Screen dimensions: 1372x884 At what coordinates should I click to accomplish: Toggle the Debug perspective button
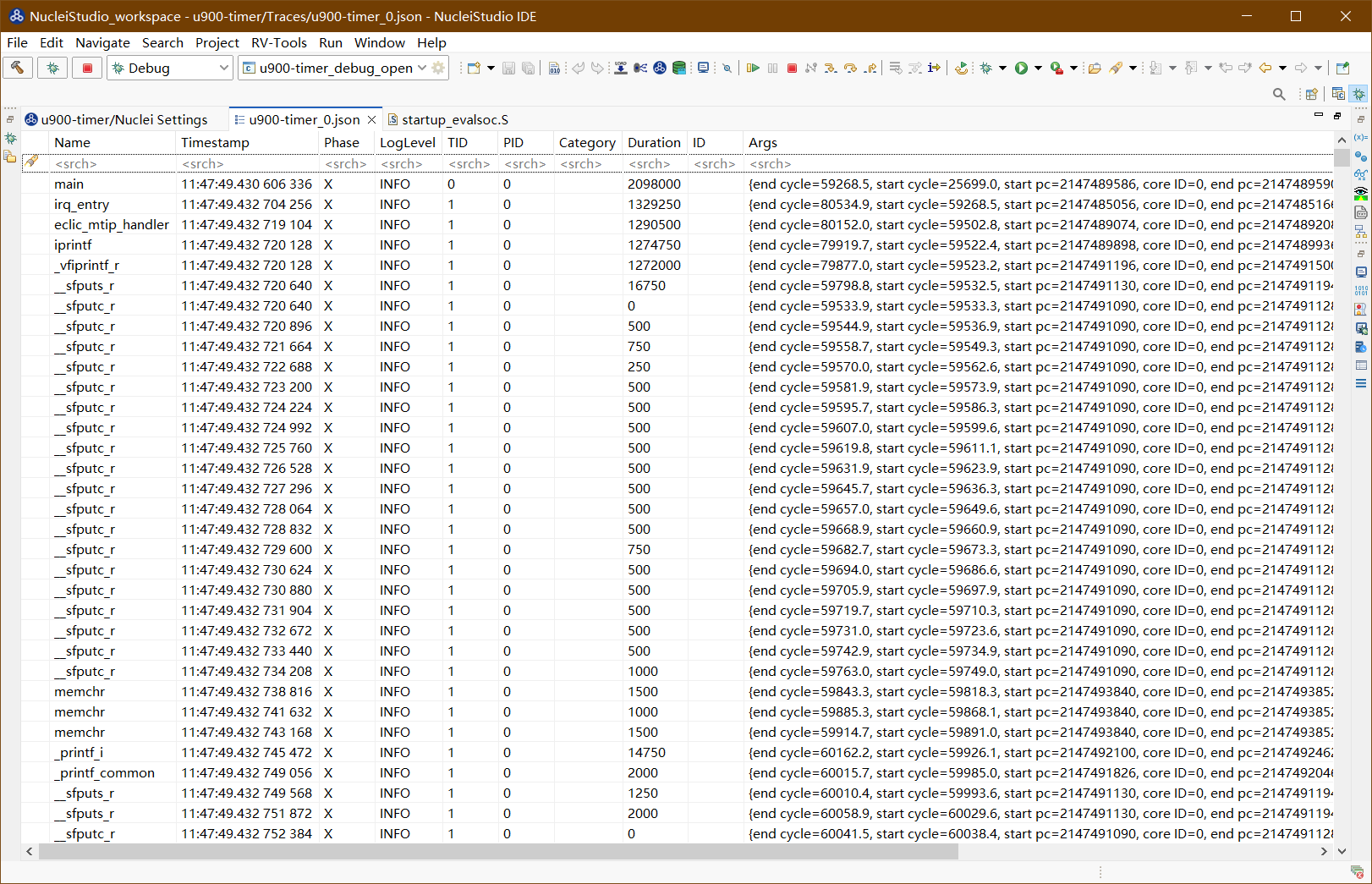(1358, 94)
